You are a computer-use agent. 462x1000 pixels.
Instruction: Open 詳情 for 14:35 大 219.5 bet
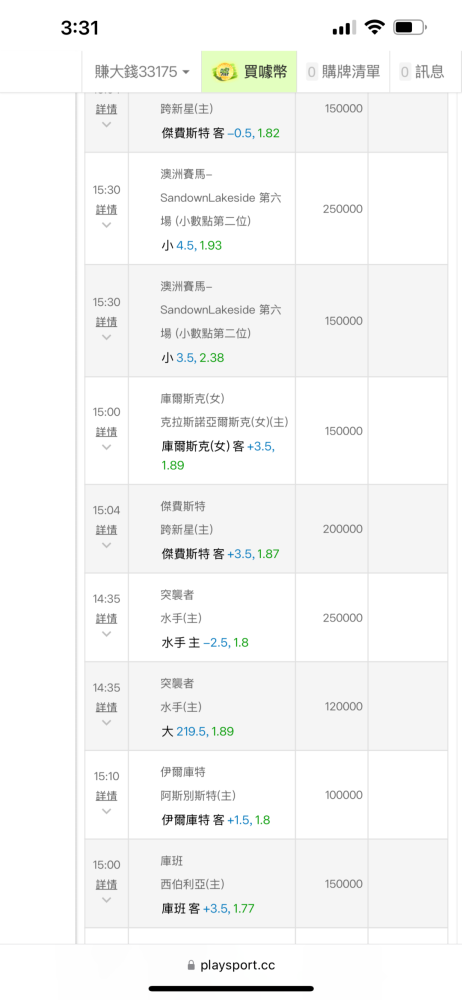tap(107, 707)
